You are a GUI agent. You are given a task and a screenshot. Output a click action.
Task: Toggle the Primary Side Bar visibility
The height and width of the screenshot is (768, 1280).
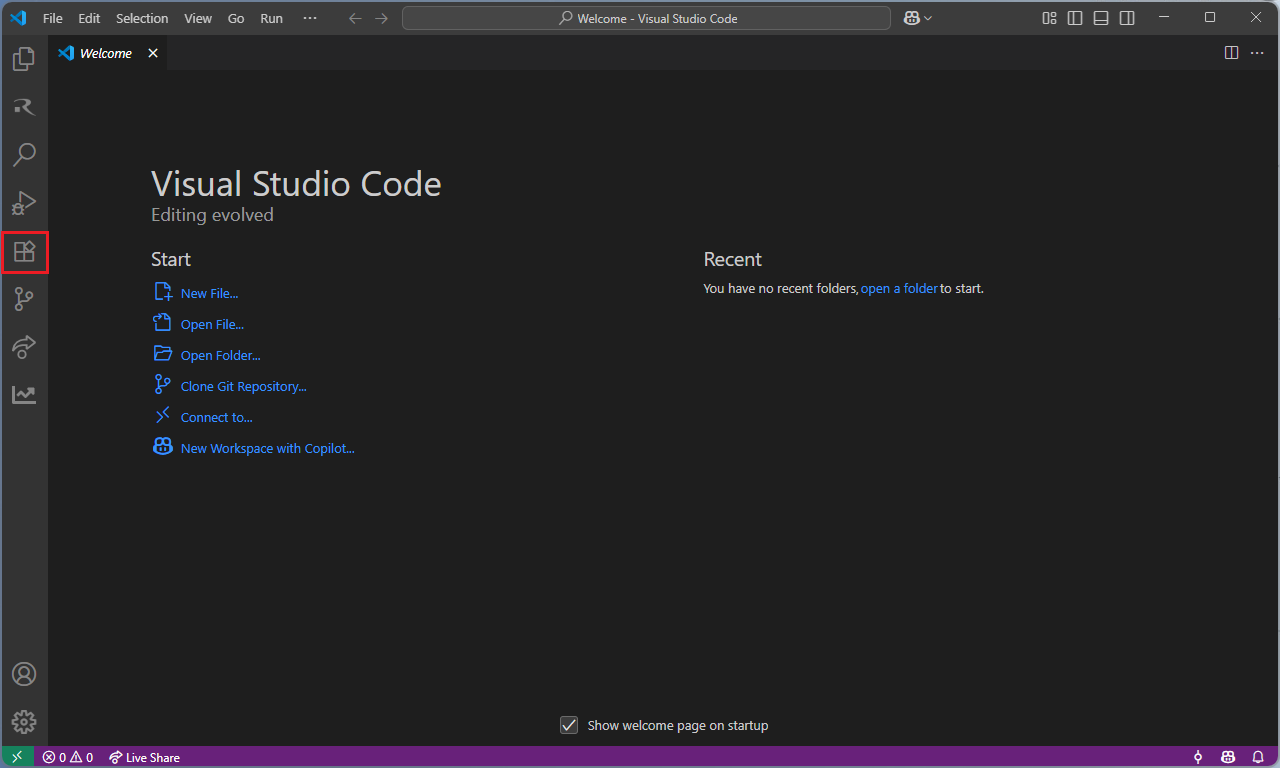pyautogui.click(x=1075, y=18)
